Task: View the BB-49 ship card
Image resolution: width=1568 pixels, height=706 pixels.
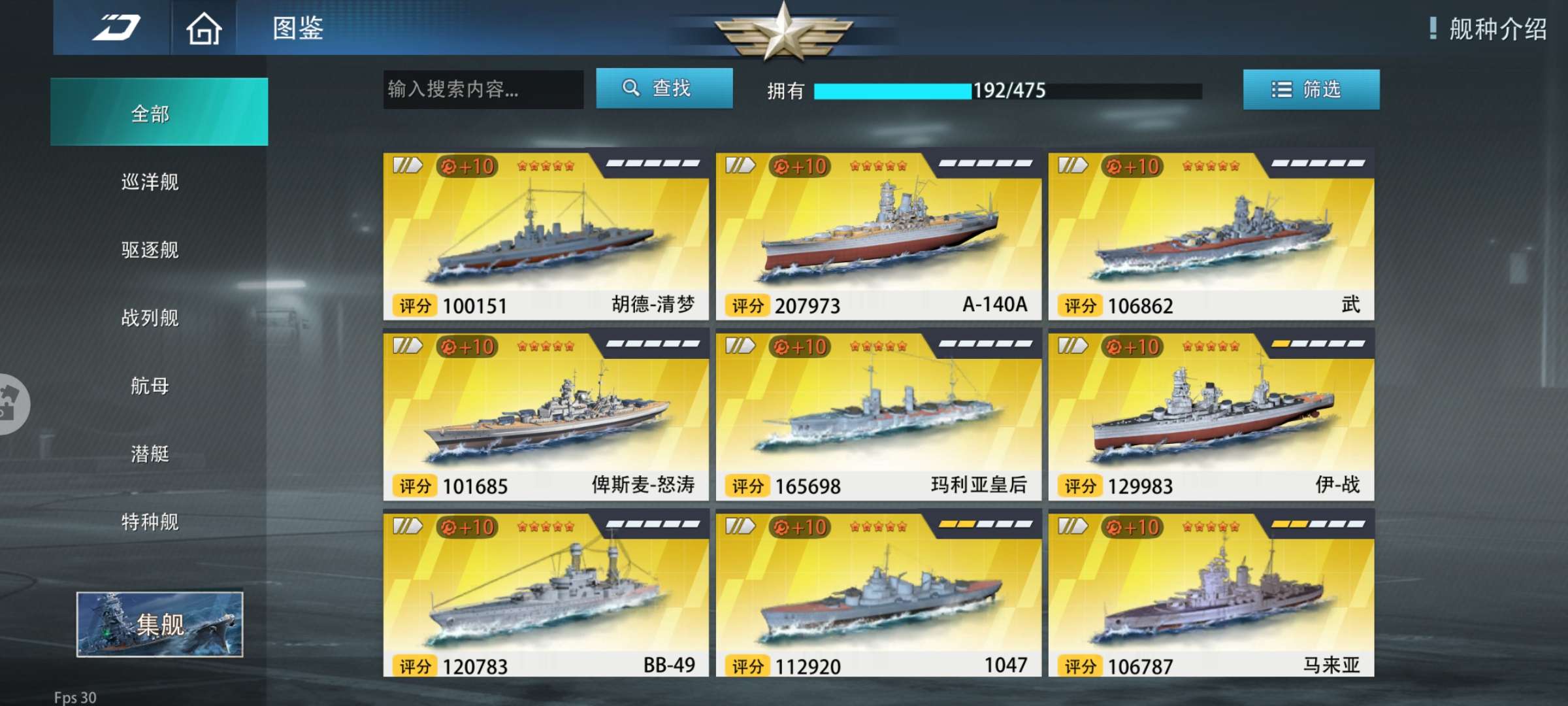Action: (x=546, y=595)
